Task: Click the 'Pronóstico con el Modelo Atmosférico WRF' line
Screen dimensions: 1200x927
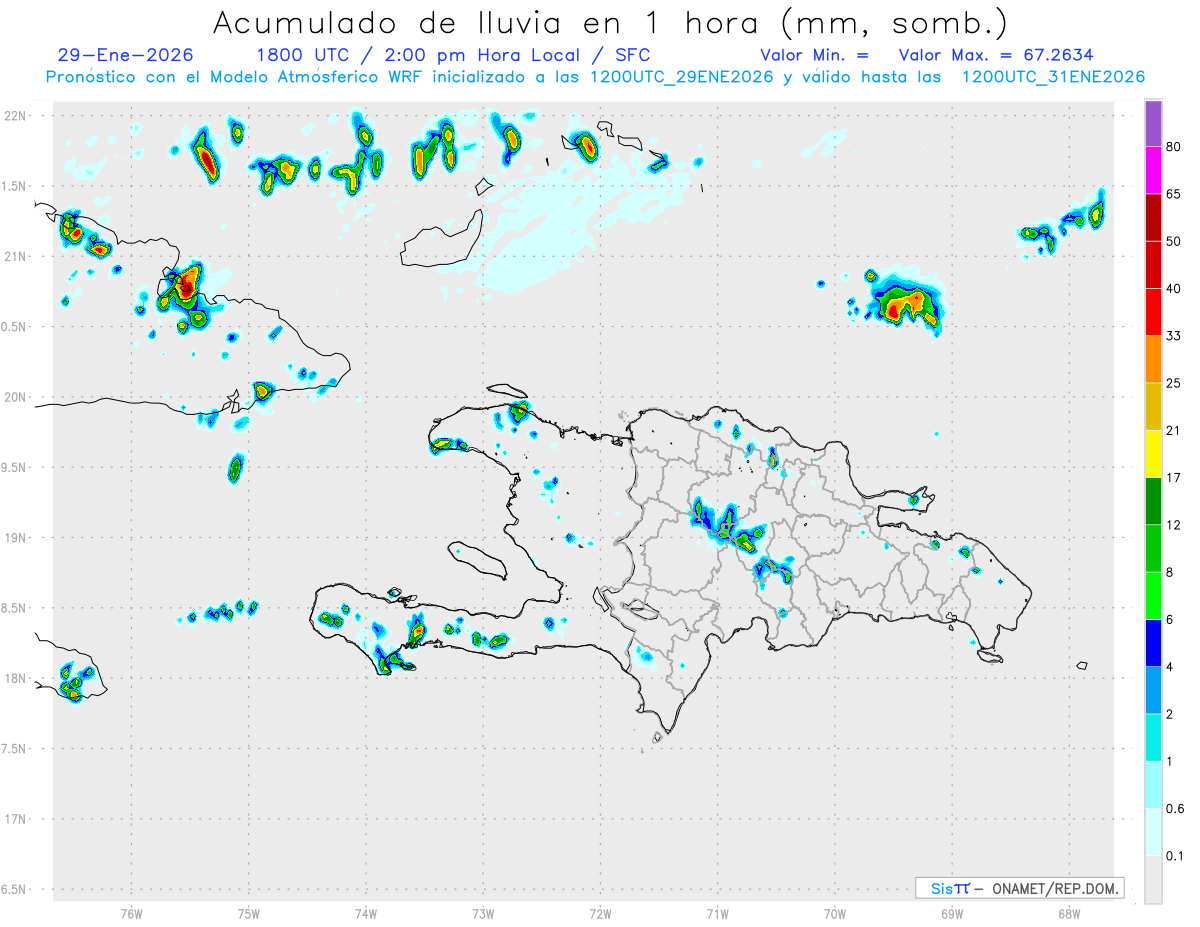Action: click(x=595, y=76)
